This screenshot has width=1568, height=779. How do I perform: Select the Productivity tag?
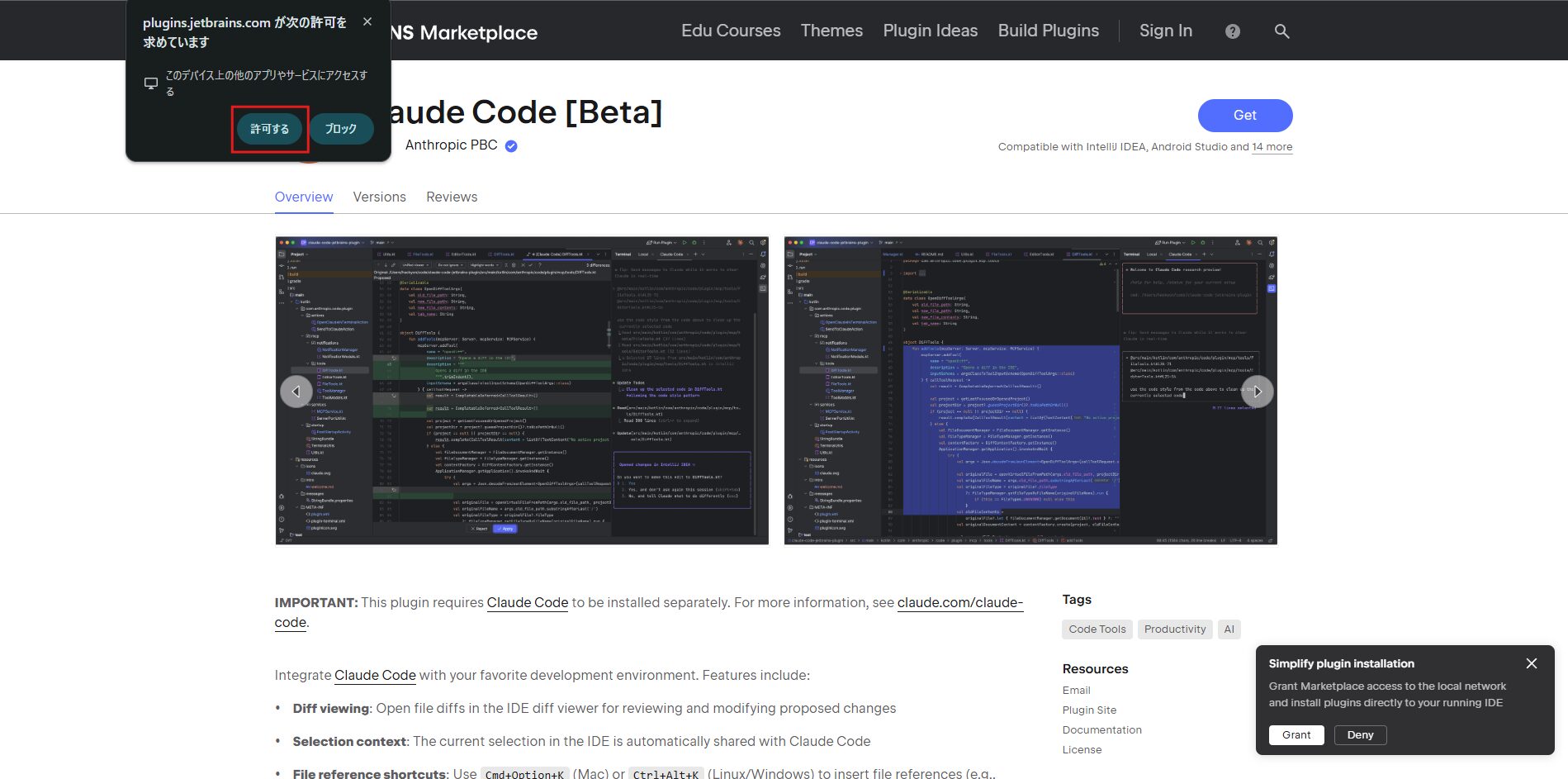(x=1174, y=629)
